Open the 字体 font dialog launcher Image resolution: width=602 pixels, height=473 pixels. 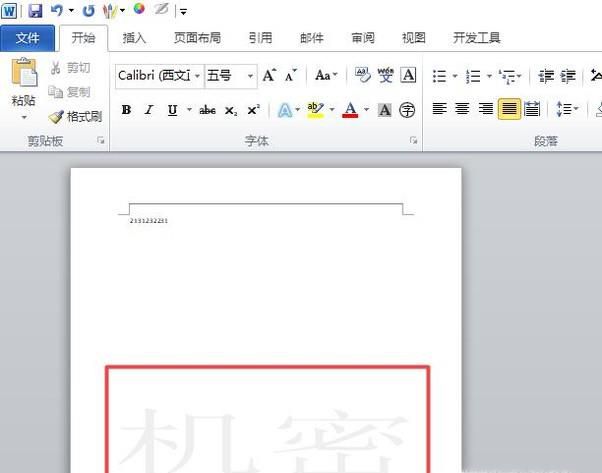coord(413,140)
